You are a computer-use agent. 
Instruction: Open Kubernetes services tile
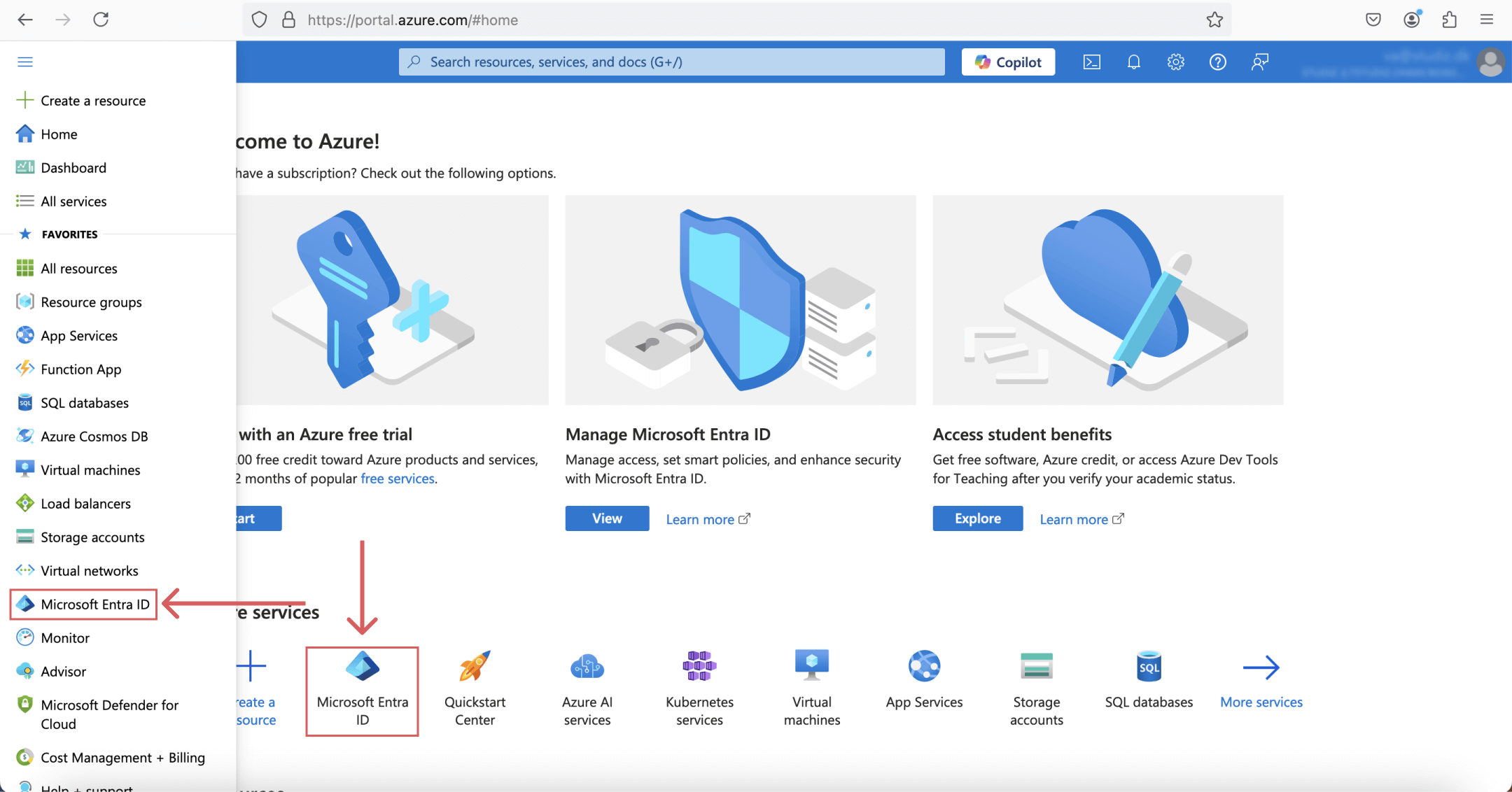point(699,689)
